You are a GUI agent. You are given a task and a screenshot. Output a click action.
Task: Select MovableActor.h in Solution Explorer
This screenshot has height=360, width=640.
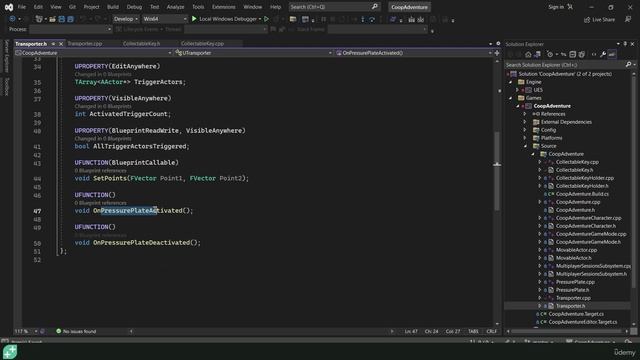pos(573,258)
